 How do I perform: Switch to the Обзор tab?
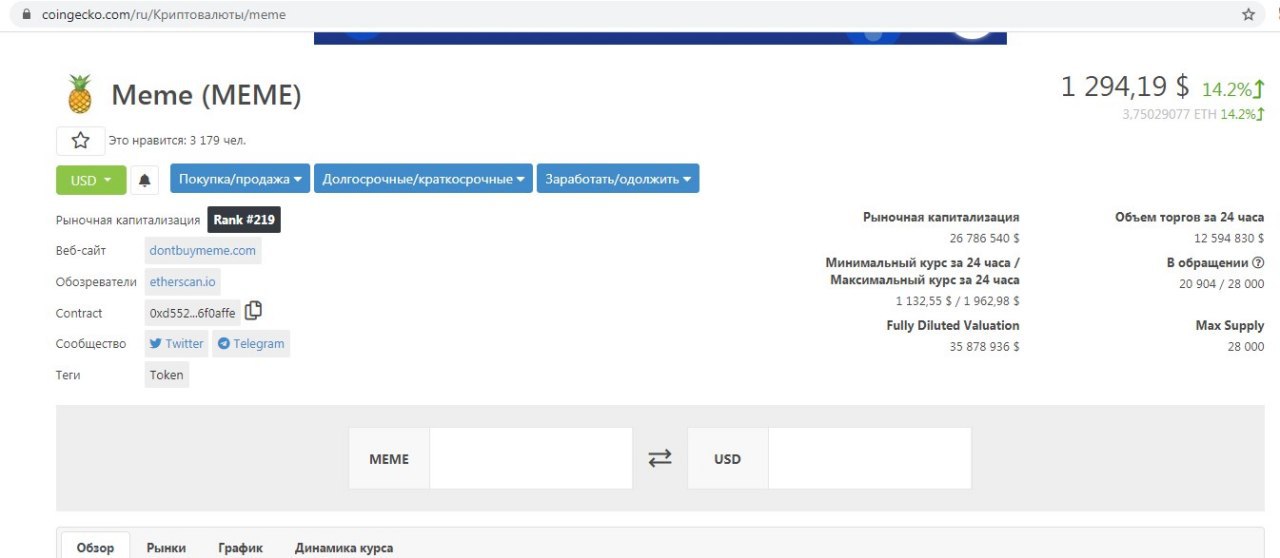click(96, 547)
